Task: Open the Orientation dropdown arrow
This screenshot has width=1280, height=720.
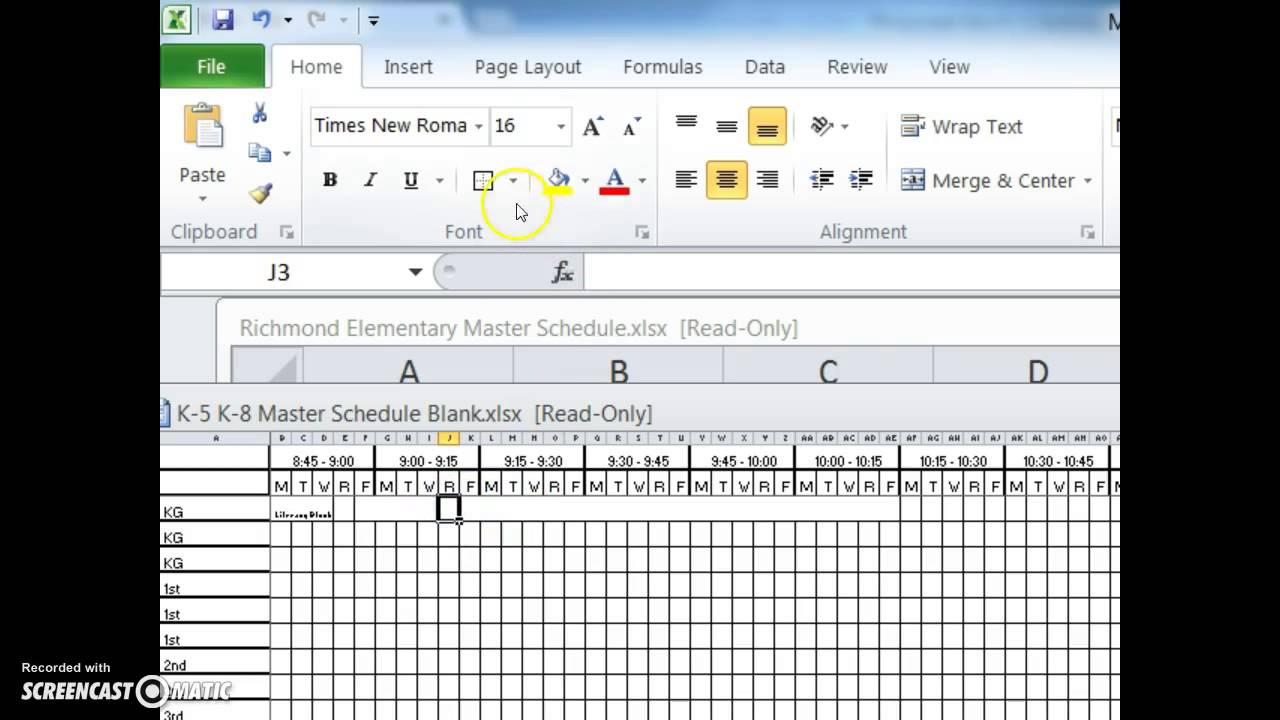Action: (x=845, y=126)
